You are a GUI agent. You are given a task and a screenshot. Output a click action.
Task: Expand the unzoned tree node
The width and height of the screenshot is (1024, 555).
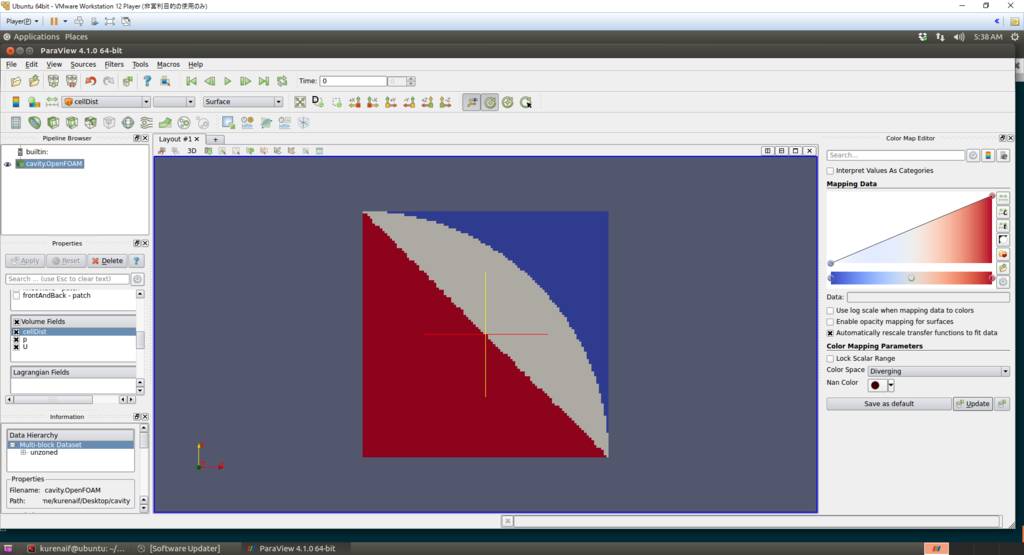pyautogui.click(x=24, y=452)
